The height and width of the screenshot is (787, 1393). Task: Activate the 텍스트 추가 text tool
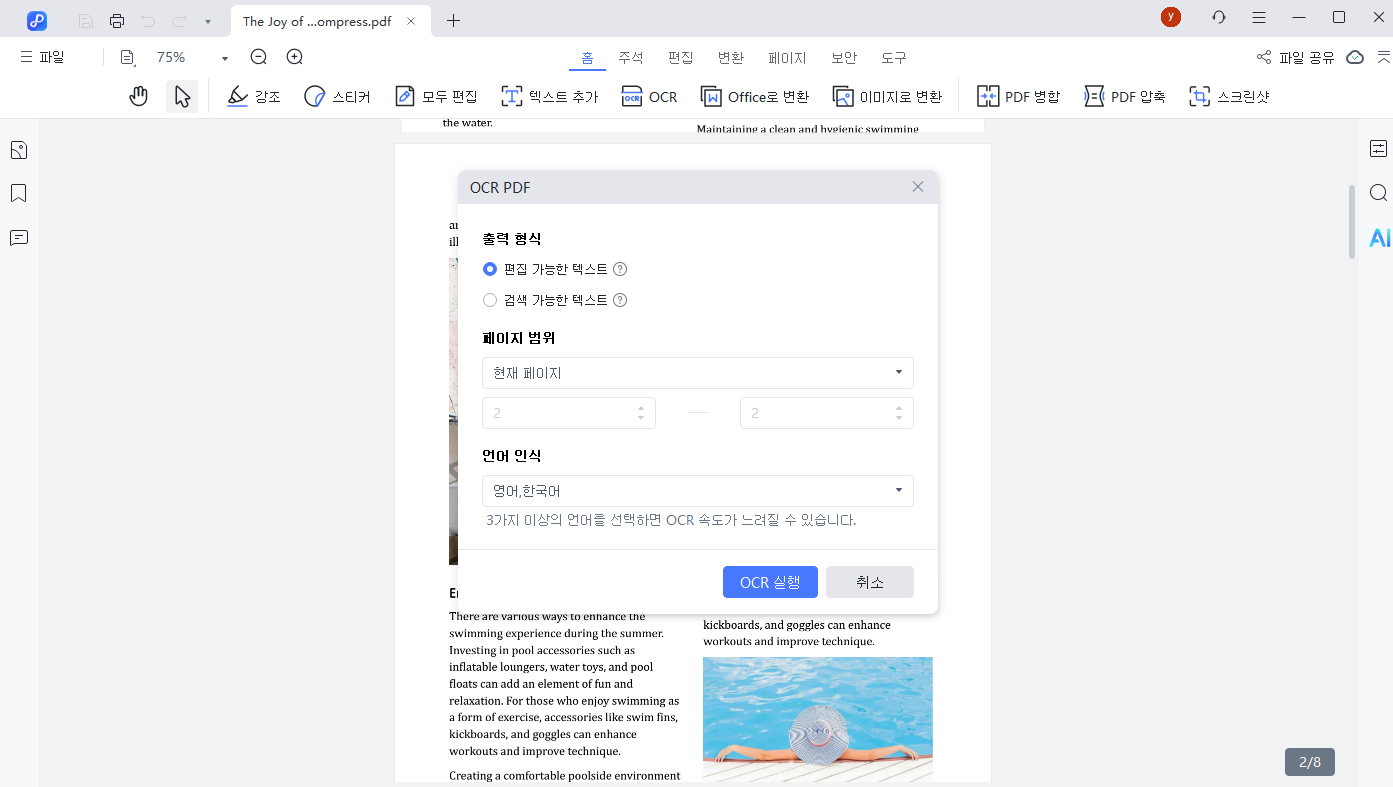[548, 95]
